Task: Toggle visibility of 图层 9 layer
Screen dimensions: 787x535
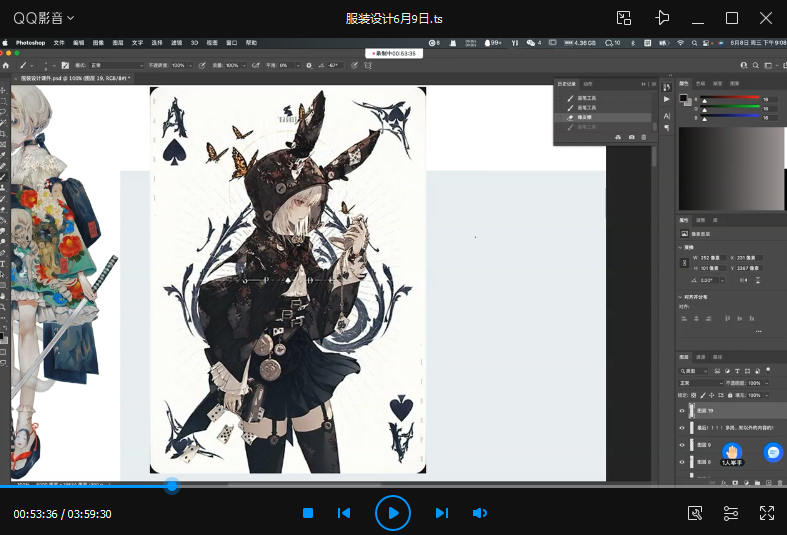Action: click(x=682, y=444)
